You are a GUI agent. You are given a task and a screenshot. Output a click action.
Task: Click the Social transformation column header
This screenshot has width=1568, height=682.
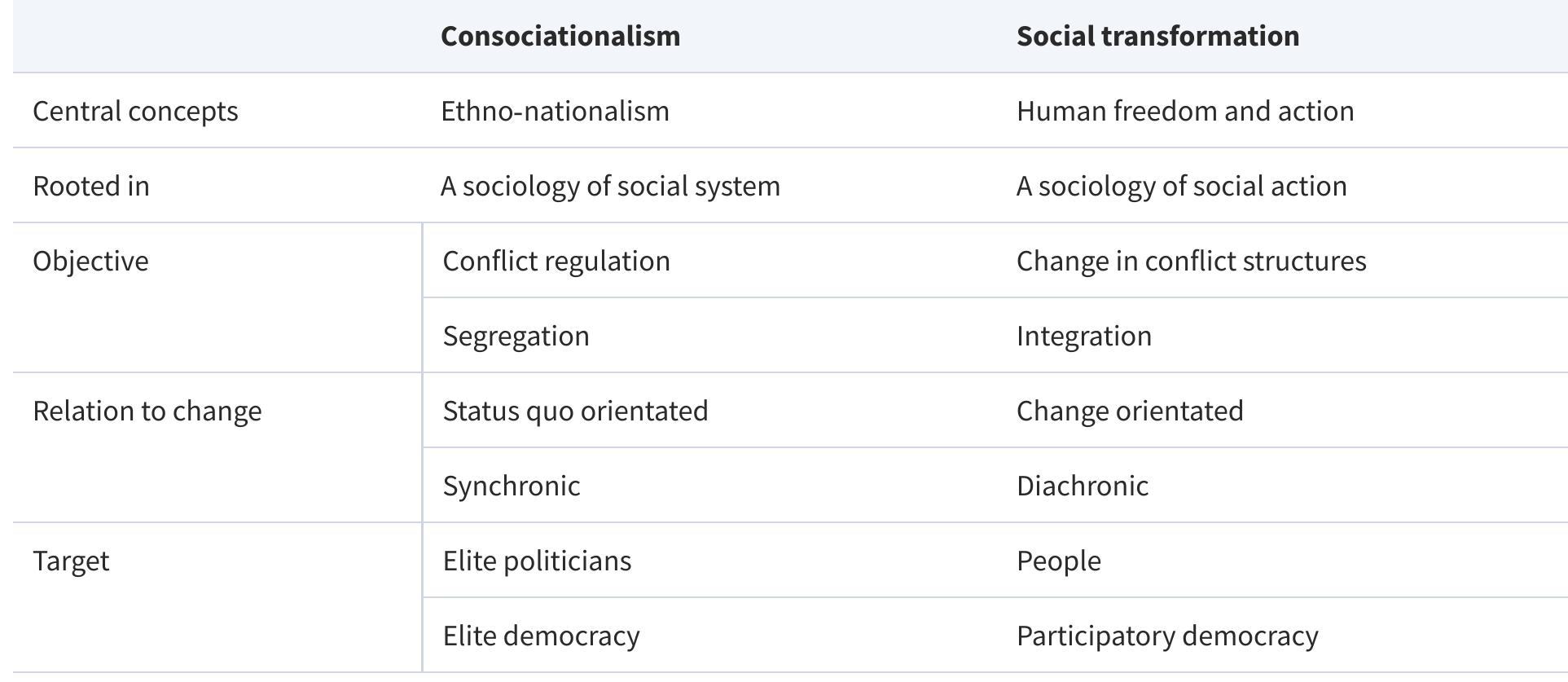1157,36
